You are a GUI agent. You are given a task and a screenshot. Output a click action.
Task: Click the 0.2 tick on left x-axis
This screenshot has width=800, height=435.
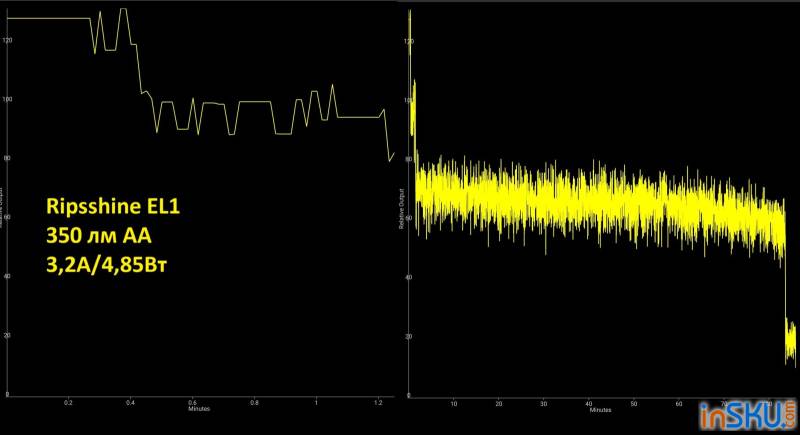tap(69, 401)
